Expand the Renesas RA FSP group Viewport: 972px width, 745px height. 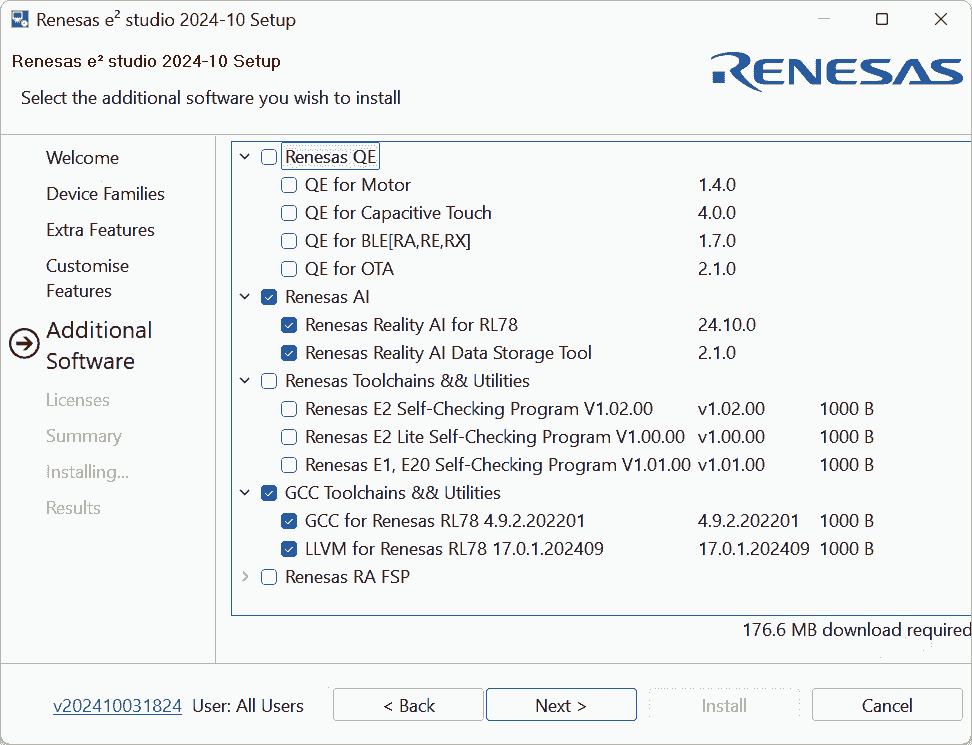point(245,577)
